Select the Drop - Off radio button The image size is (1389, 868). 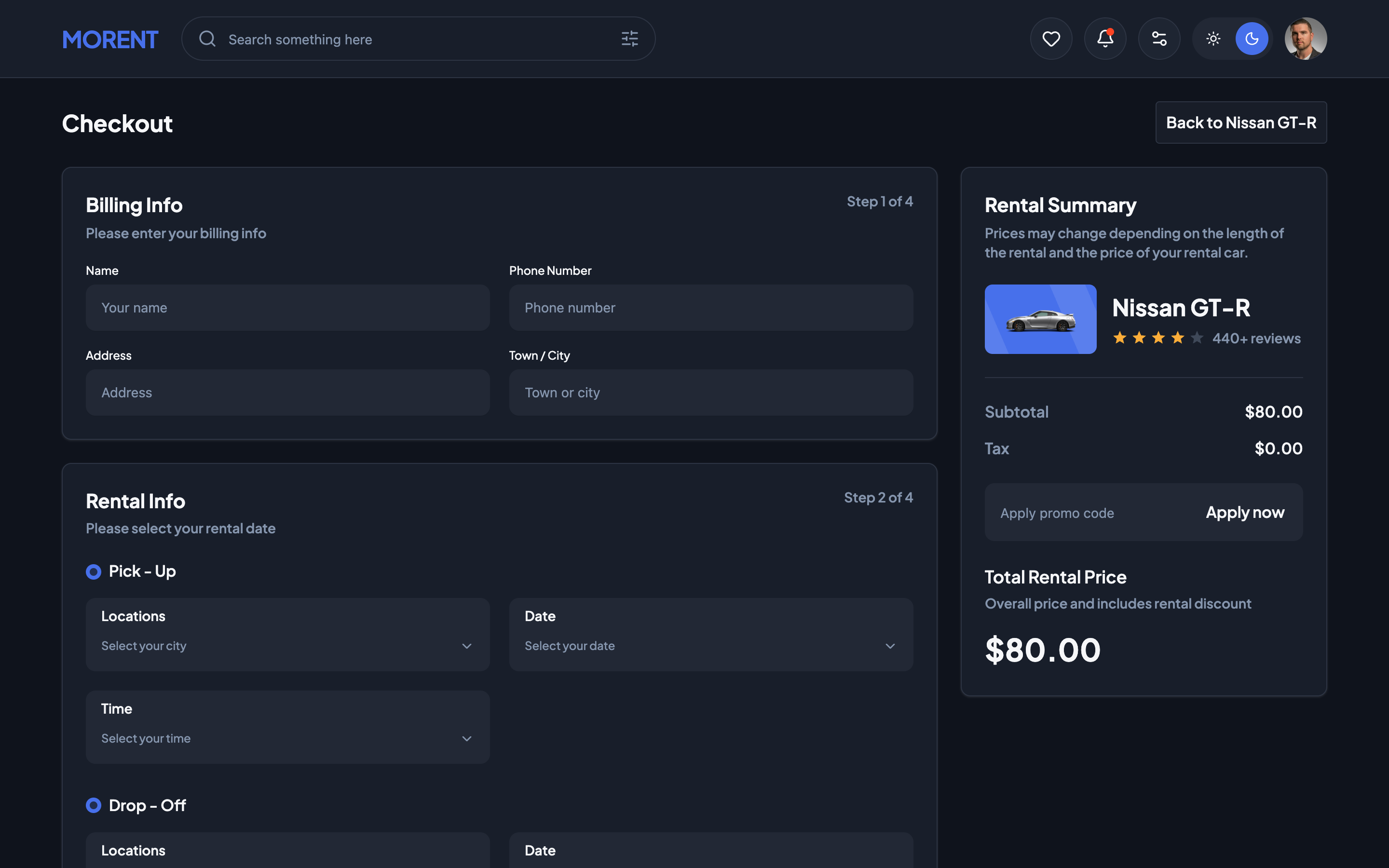[94, 805]
